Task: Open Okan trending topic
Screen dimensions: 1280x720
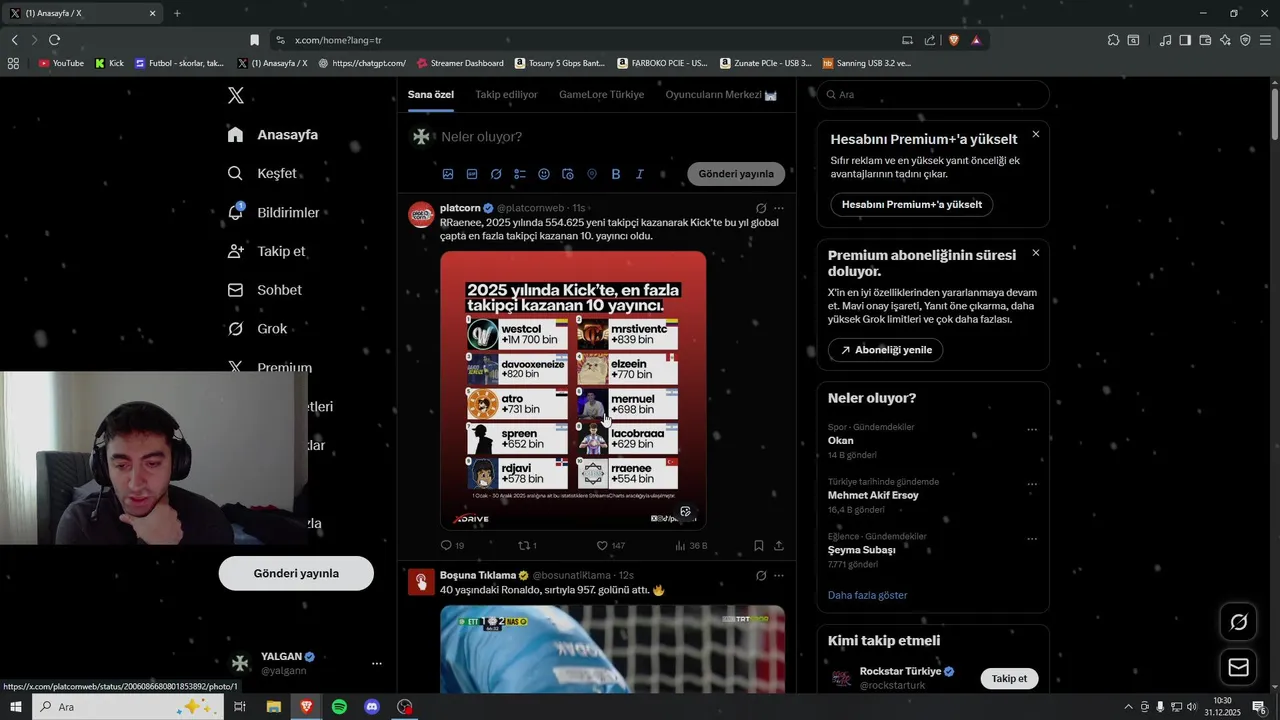Action: pyautogui.click(x=841, y=440)
